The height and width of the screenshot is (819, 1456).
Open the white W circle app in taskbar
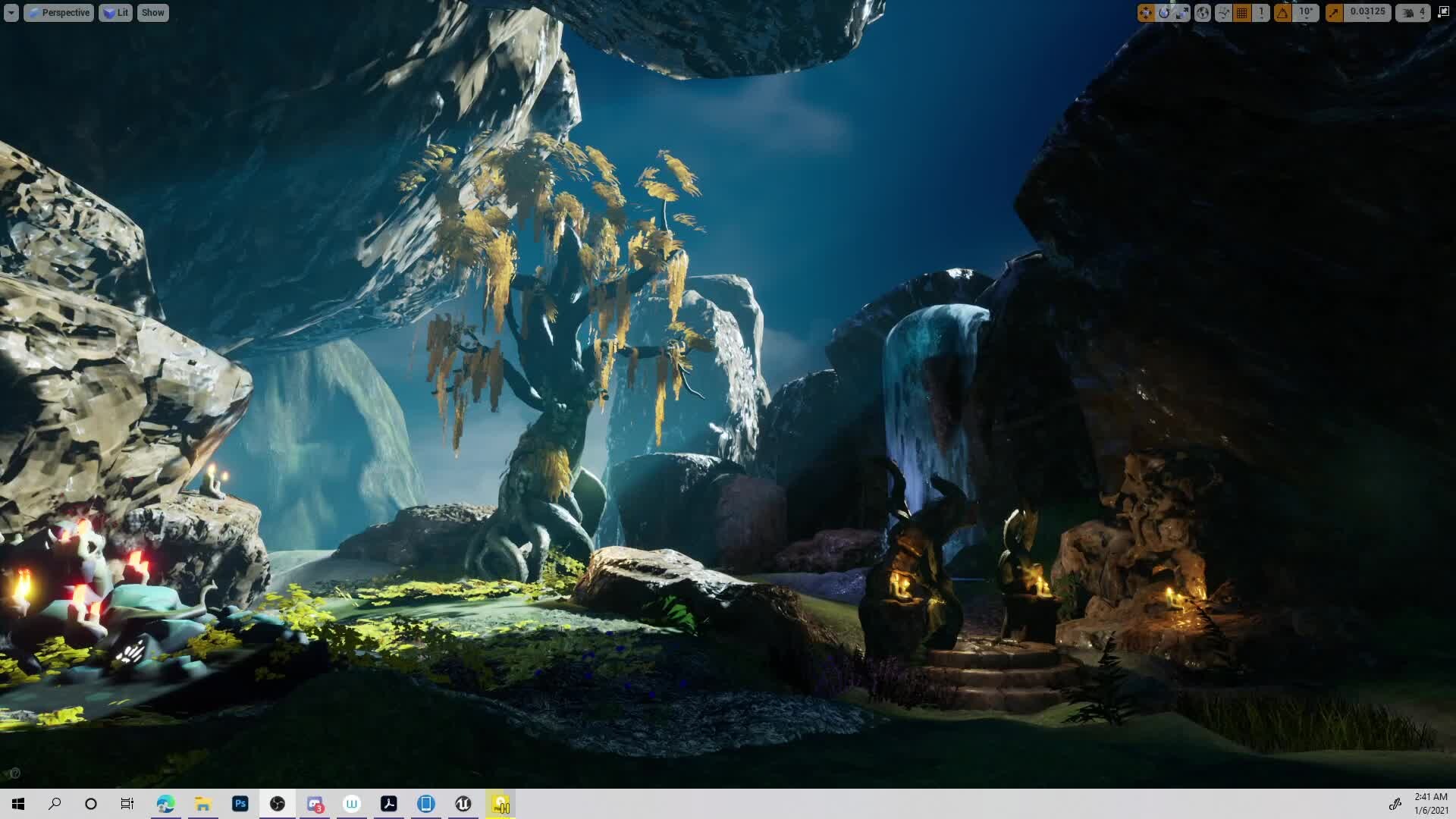coord(352,804)
